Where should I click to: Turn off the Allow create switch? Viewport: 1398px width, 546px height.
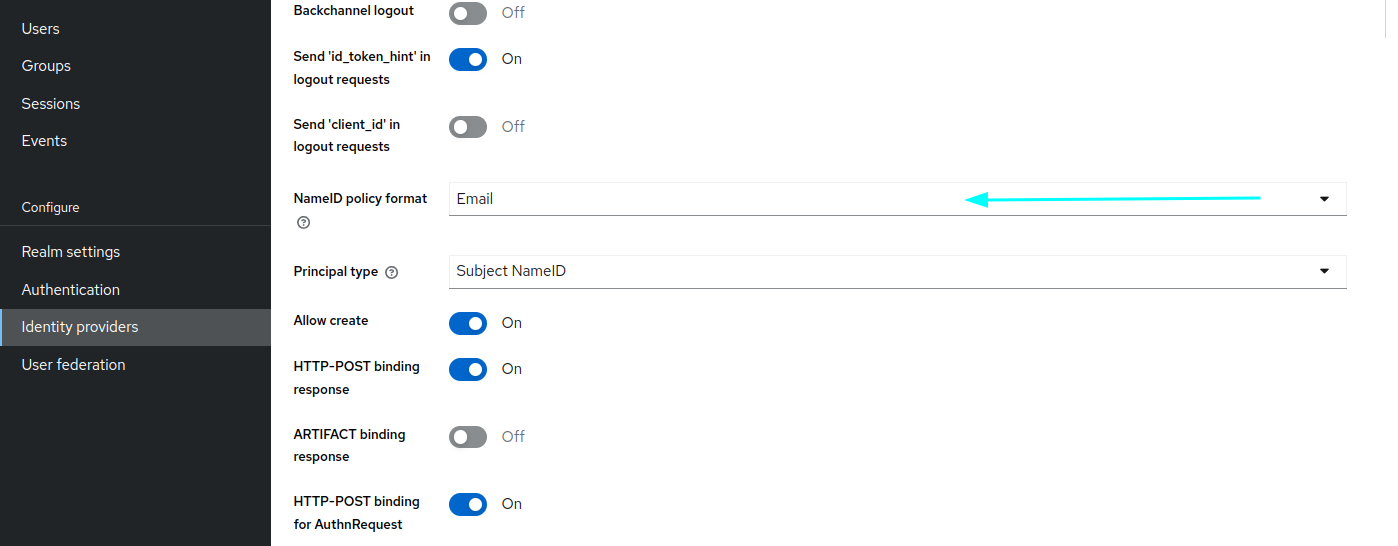468,323
